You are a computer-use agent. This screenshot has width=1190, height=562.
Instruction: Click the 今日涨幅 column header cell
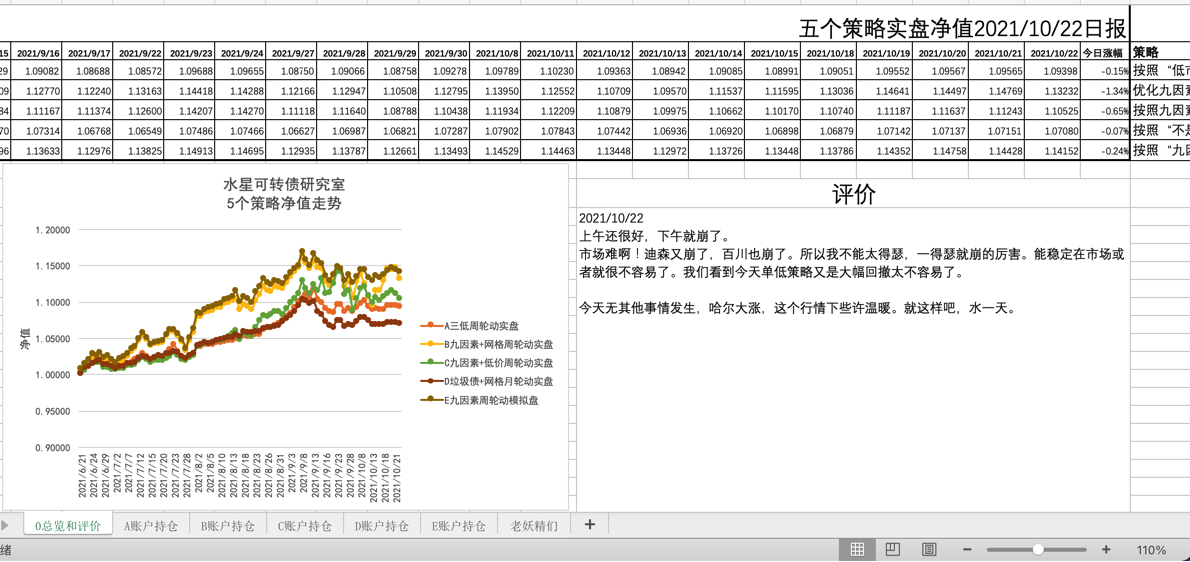pos(1103,53)
